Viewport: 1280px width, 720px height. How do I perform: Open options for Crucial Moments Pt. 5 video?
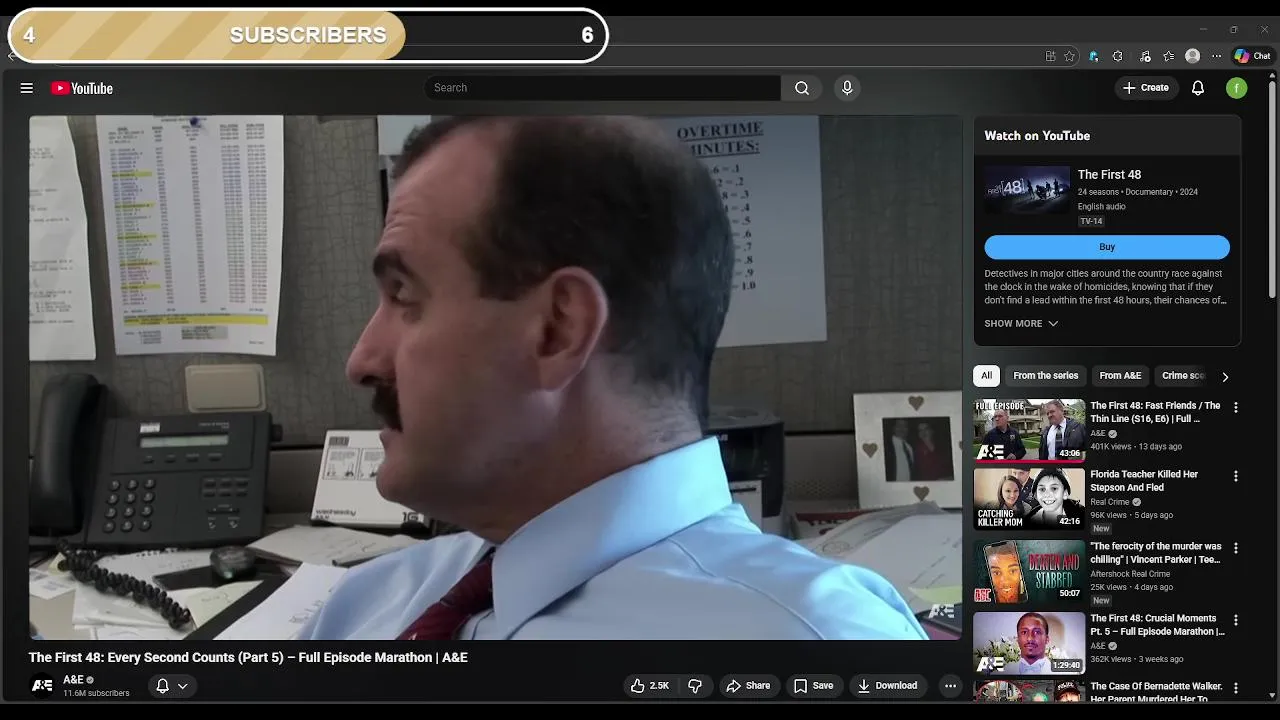coord(1235,621)
